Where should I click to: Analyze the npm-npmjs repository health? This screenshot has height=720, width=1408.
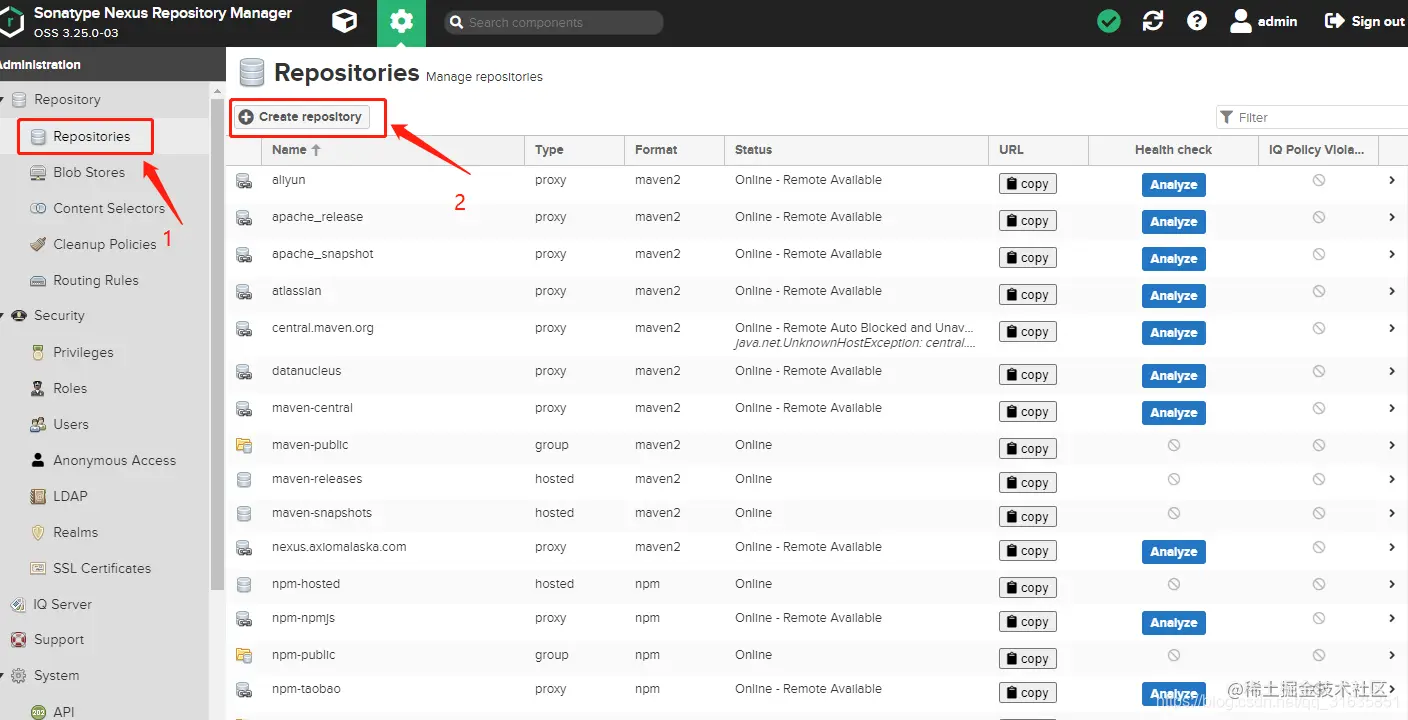pos(1174,623)
